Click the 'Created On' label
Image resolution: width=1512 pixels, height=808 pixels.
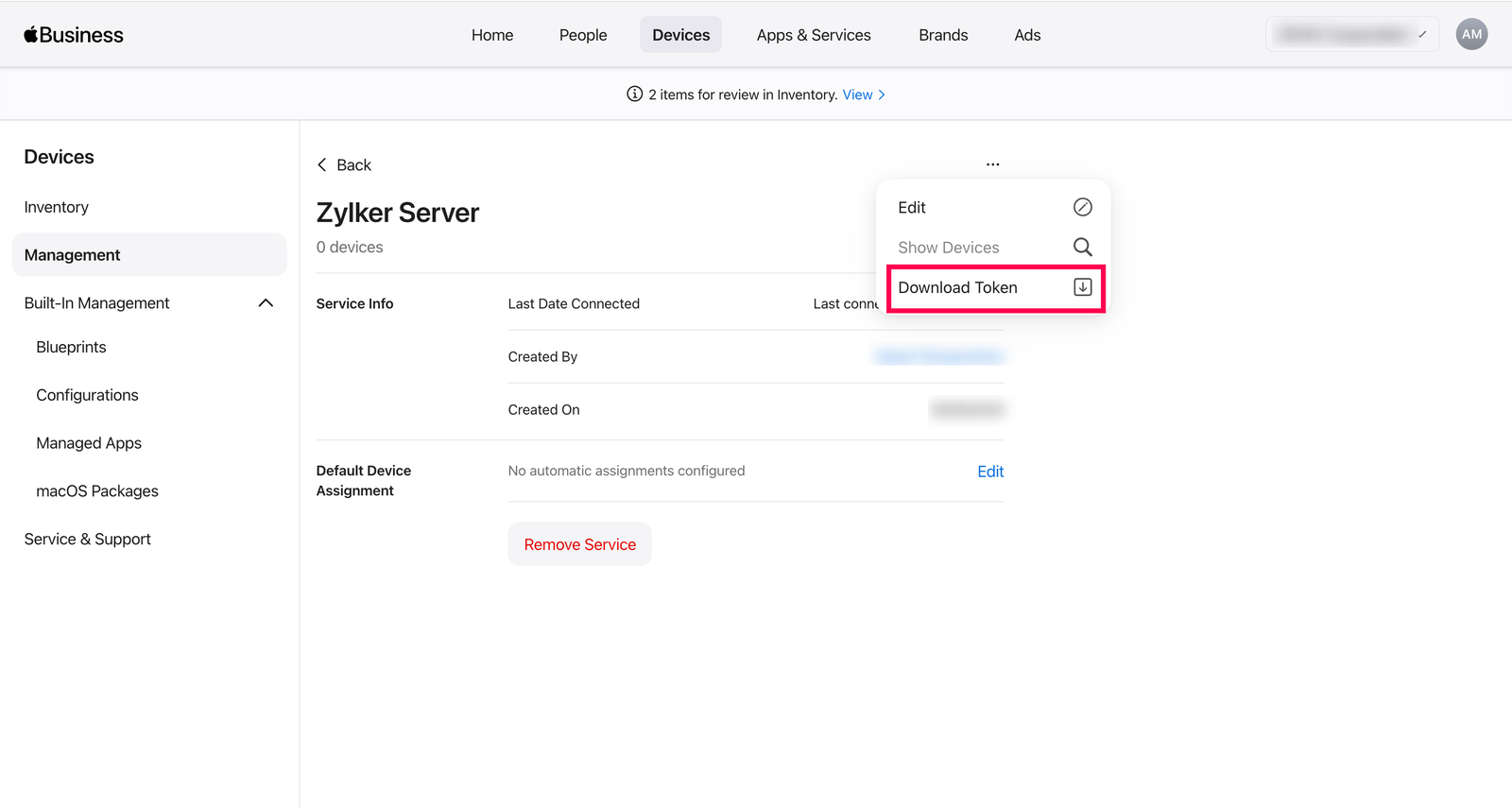[x=544, y=409]
